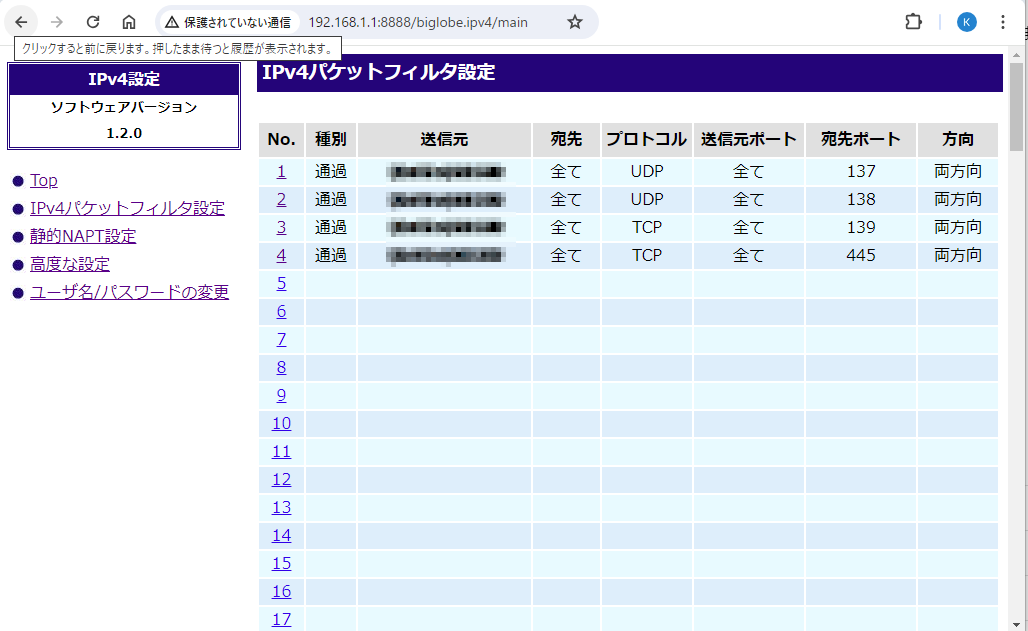Image resolution: width=1028 pixels, height=631 pixels.
Task: Open the browser extensions puzzle icon
Action: [913, 22]
